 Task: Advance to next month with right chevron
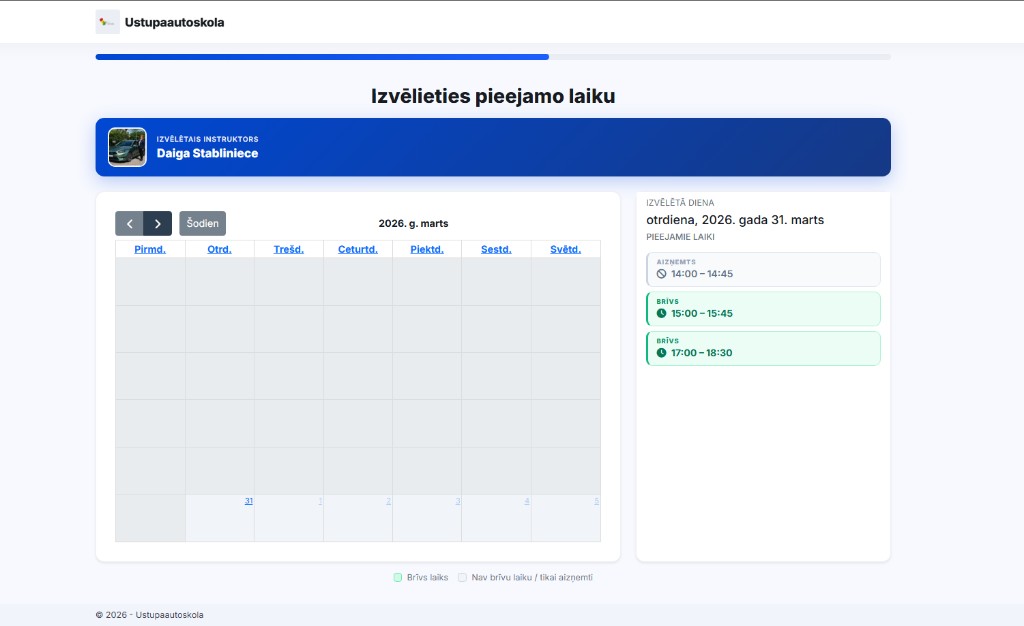pyautogui.click(x=158, y=224)
